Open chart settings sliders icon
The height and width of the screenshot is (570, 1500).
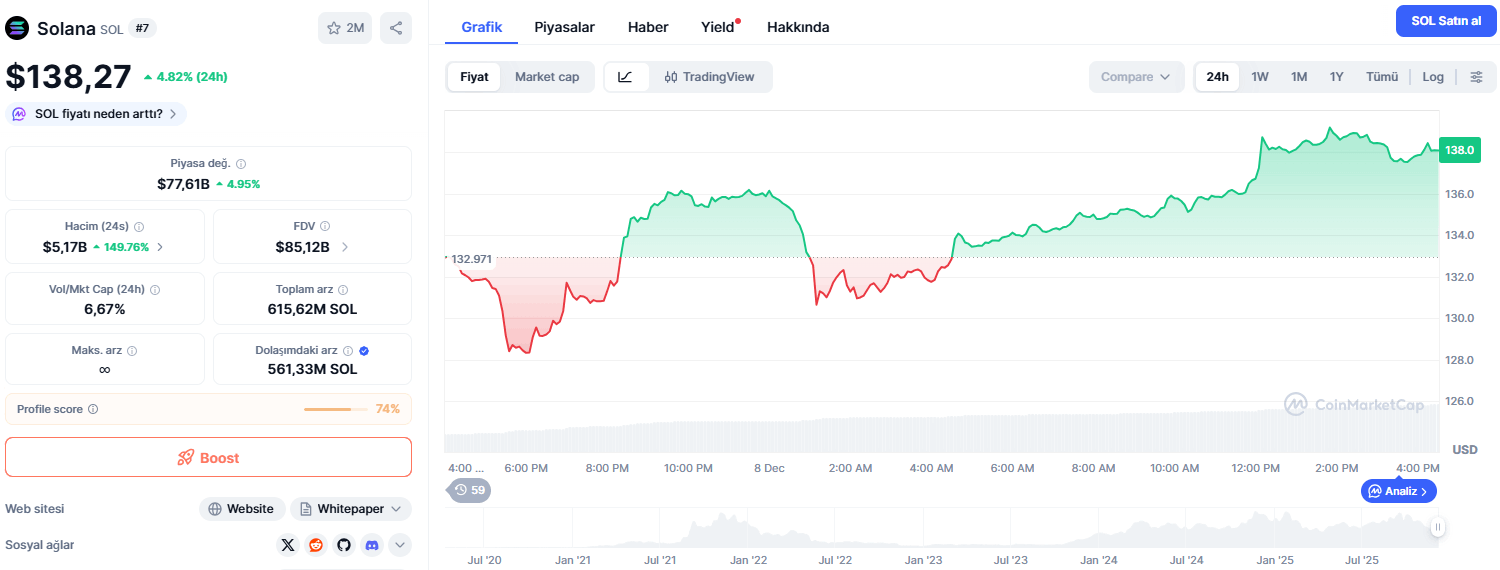pyautogui.click(x=1477, y=77)
